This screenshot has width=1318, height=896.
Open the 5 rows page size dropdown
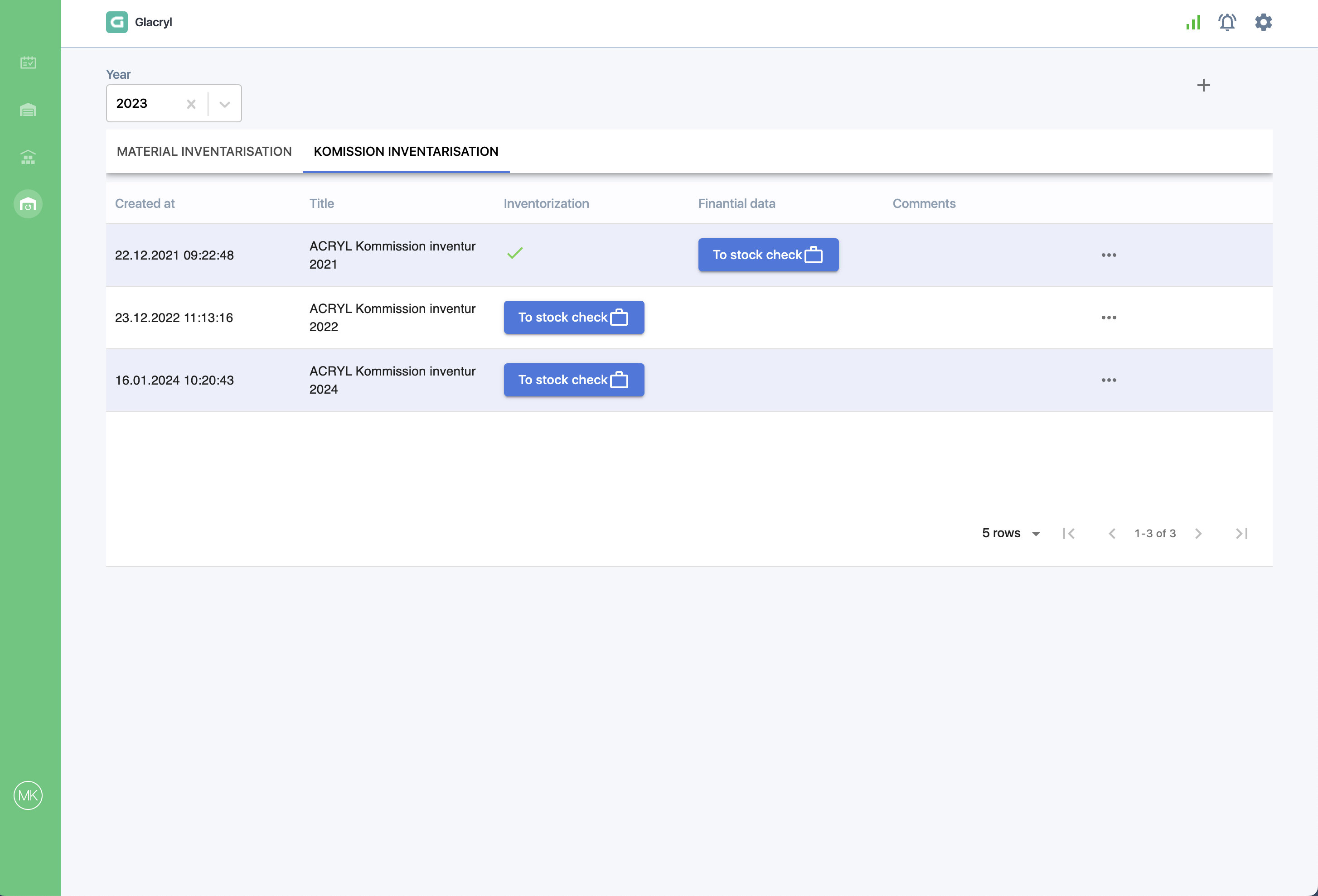pyautogui.click(x=1012, y=533)
